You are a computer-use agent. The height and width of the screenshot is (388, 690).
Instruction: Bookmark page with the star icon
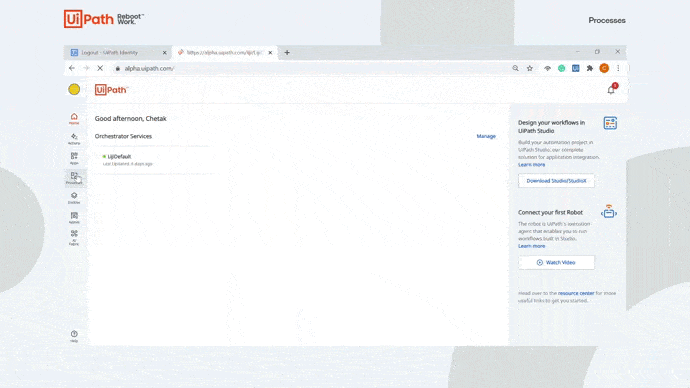(x=530, y=68)
